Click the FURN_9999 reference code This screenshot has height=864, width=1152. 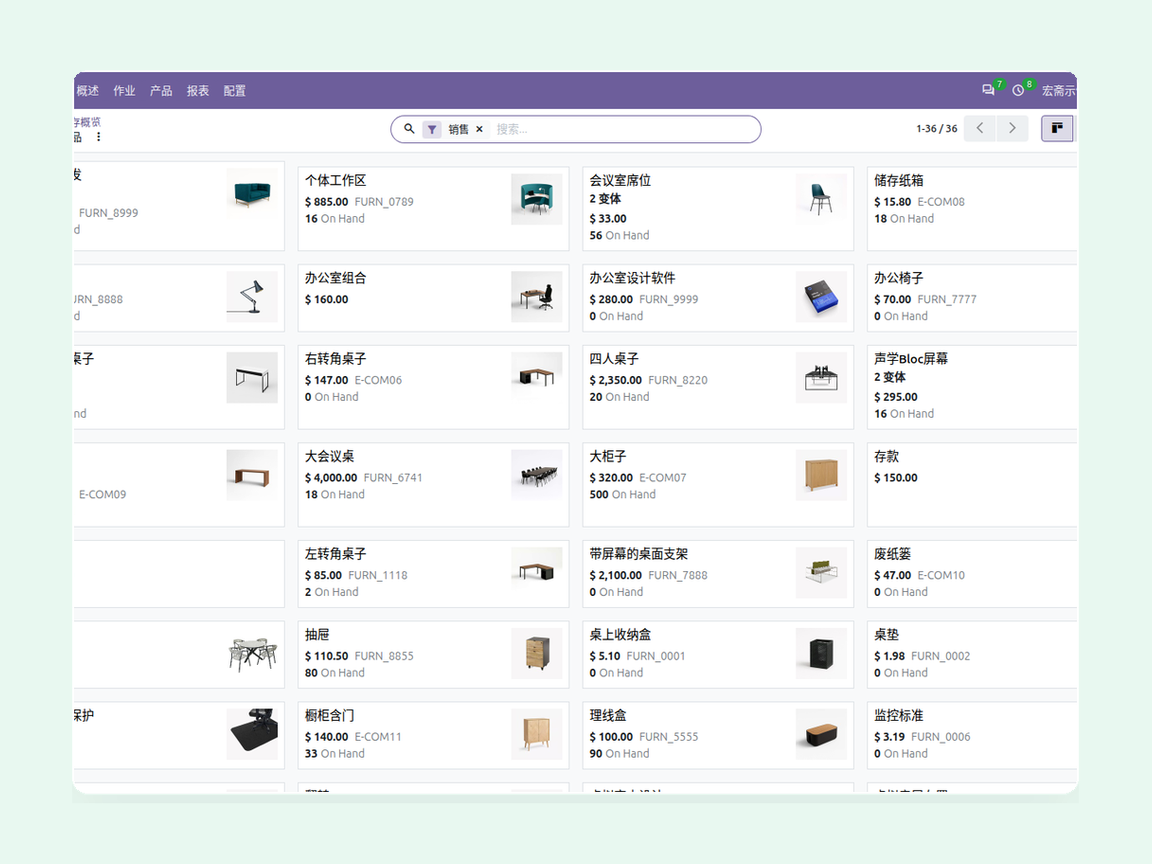[669, 299]
